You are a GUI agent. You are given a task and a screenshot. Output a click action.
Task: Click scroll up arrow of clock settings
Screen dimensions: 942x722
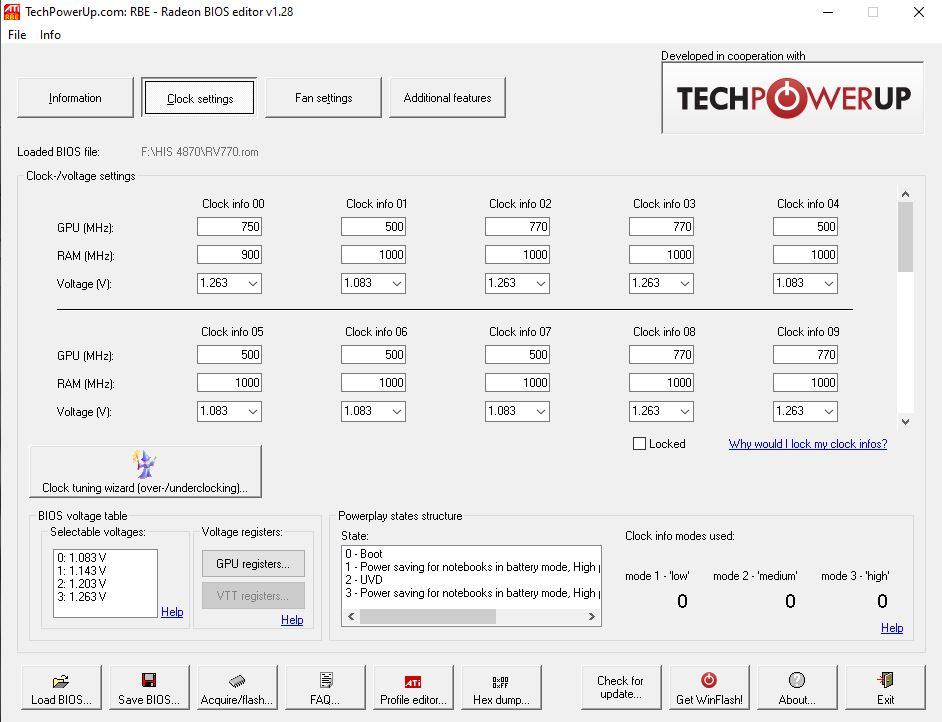click(905, 194)
